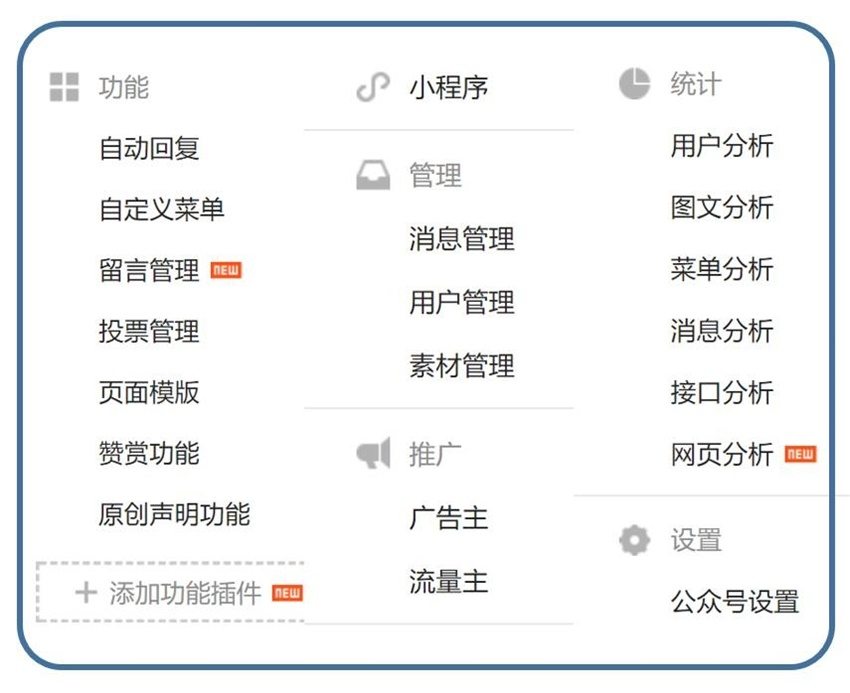
Task: Click the 设置 section heading
Action: click(696, 540)
